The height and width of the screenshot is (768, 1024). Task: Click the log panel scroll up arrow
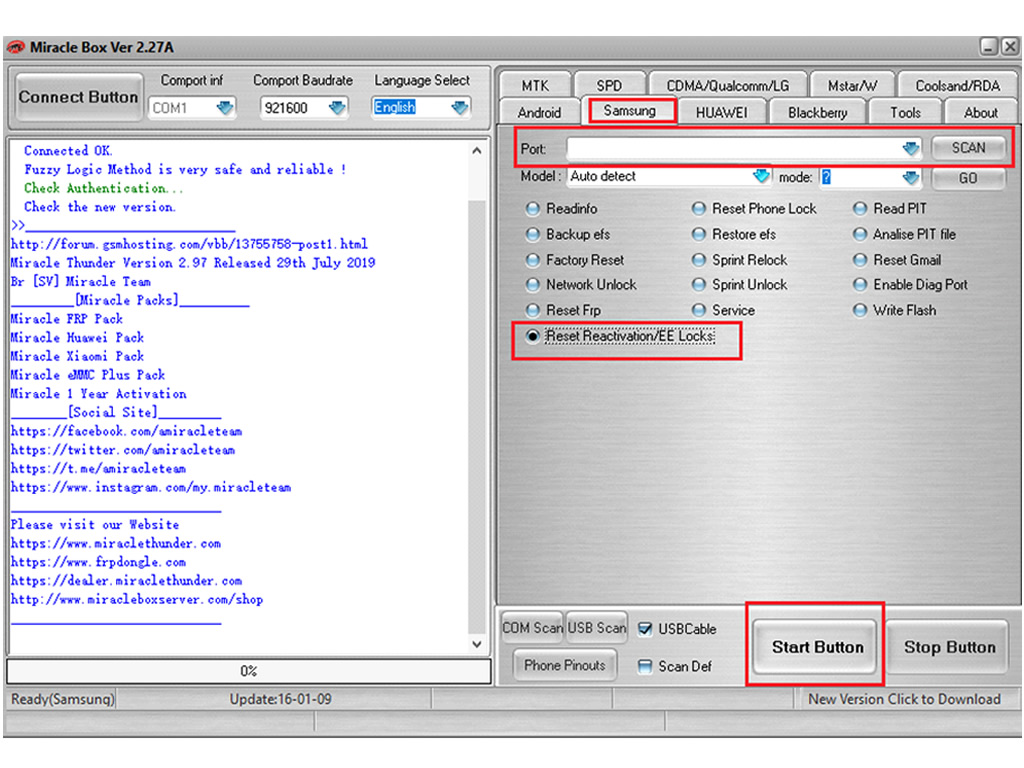click(477, 151)
